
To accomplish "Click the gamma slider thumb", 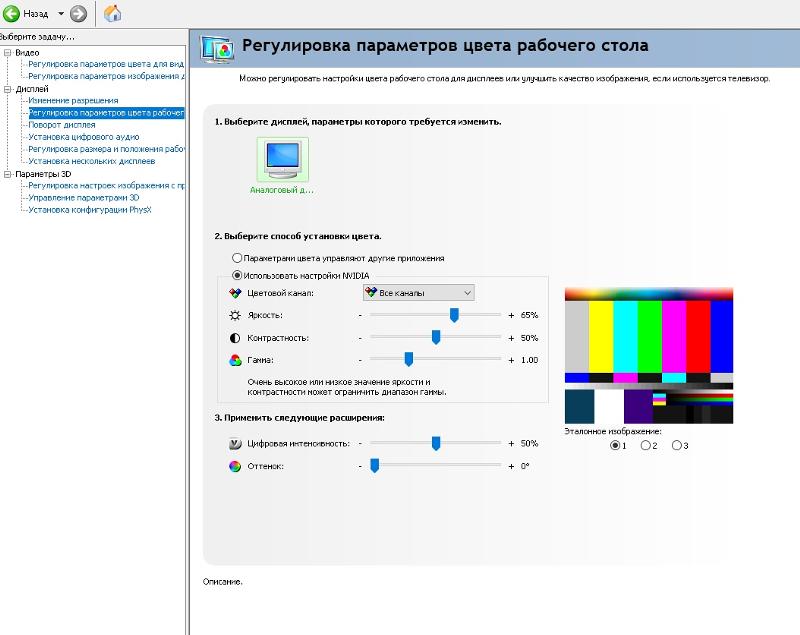I will tap(409, 360).
